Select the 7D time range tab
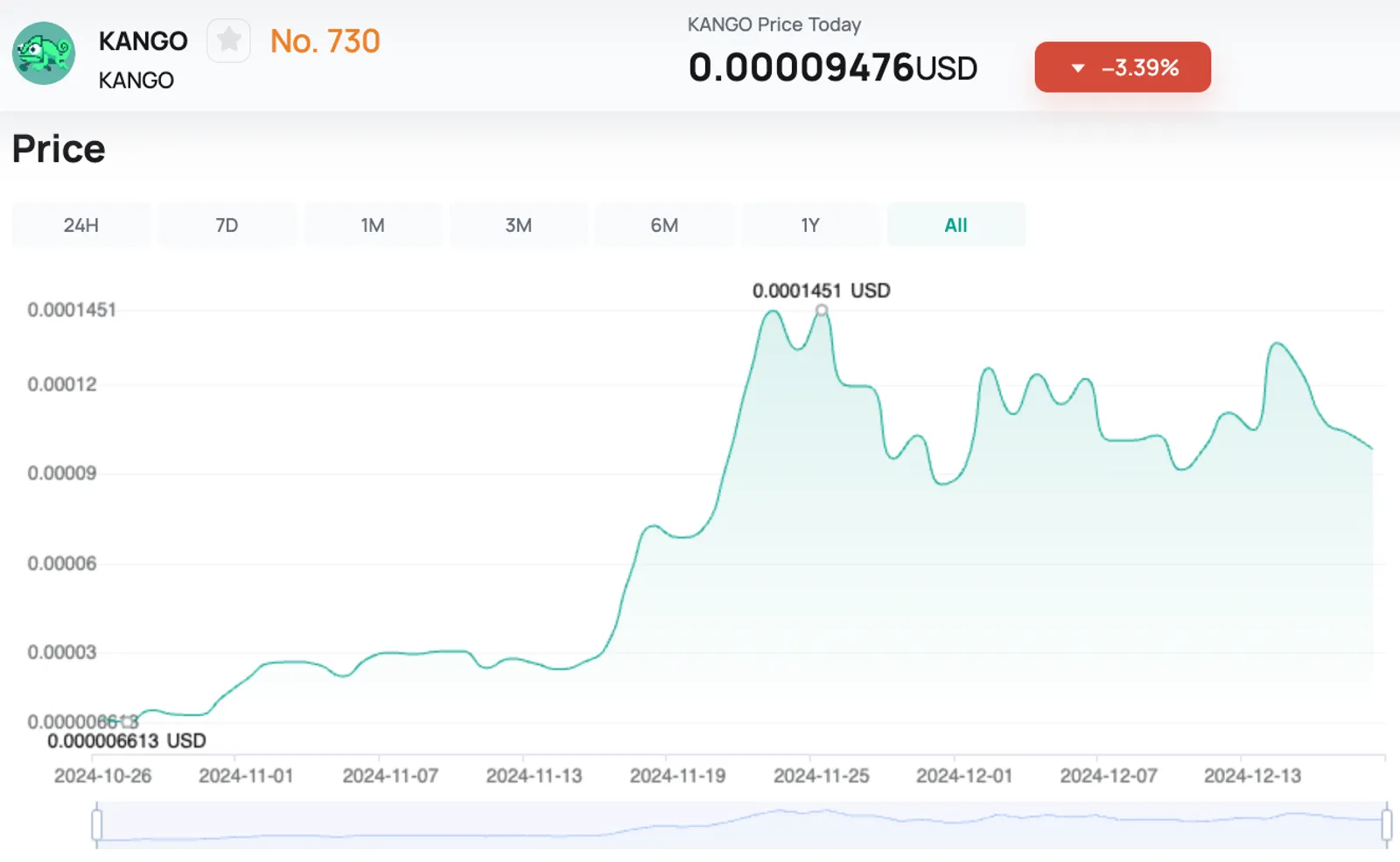The width and height of the screenshot is (1400, 862). [x=227, y=225]
